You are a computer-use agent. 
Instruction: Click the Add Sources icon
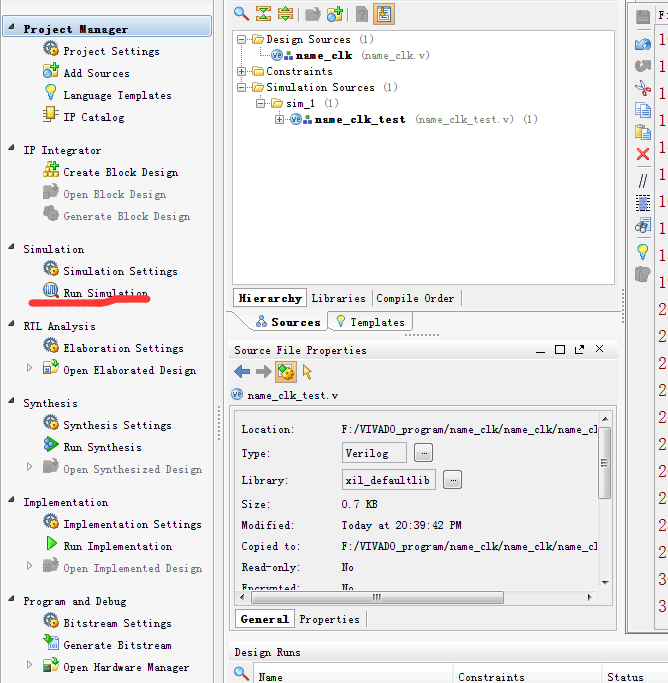click(x=51, y=71)
